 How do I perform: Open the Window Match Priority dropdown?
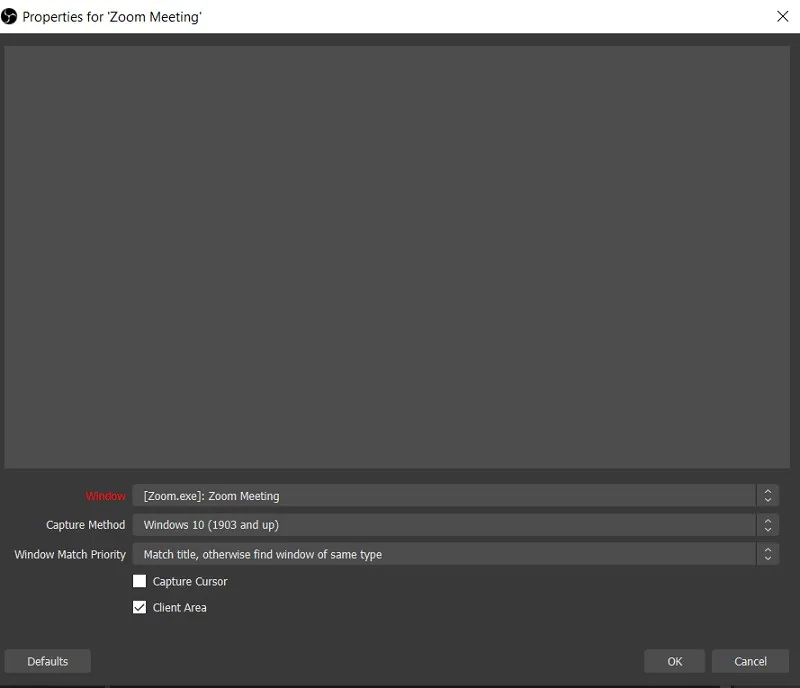(455, 554)
